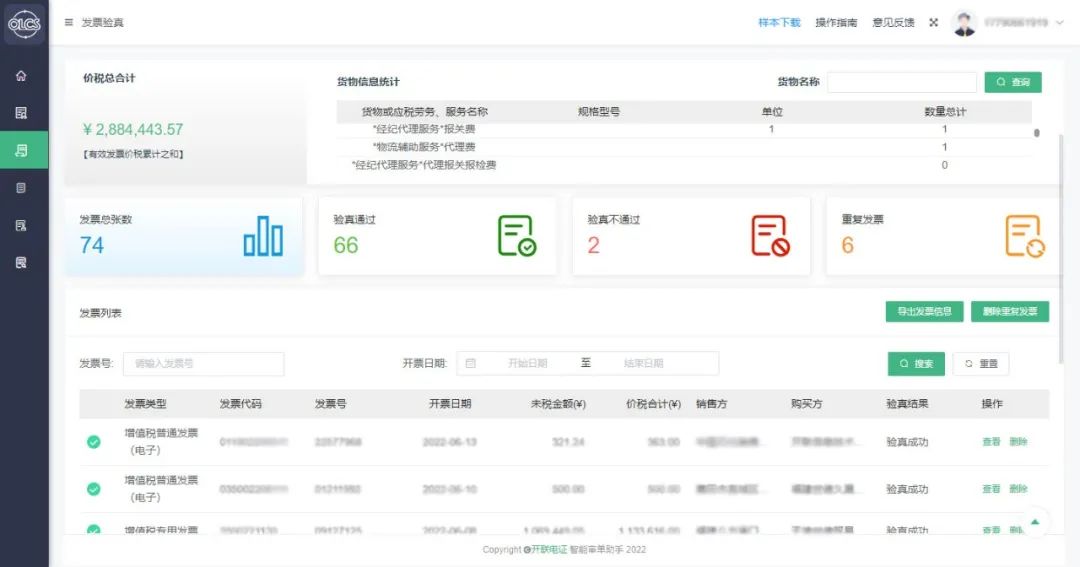Click the green 验真通过 document icon
Image resolution: width=1080 pixels, height=567 pixels.
click(x=516, y=236)
